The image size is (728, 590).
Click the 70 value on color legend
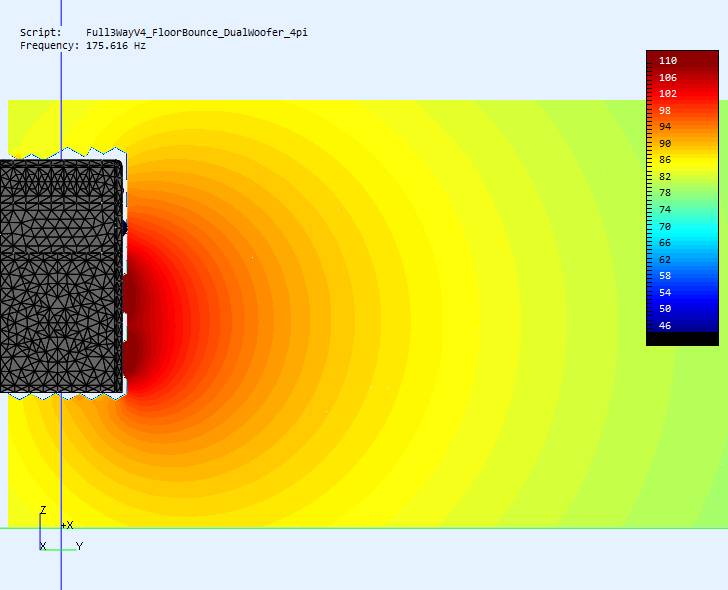(x=665, y=226)
